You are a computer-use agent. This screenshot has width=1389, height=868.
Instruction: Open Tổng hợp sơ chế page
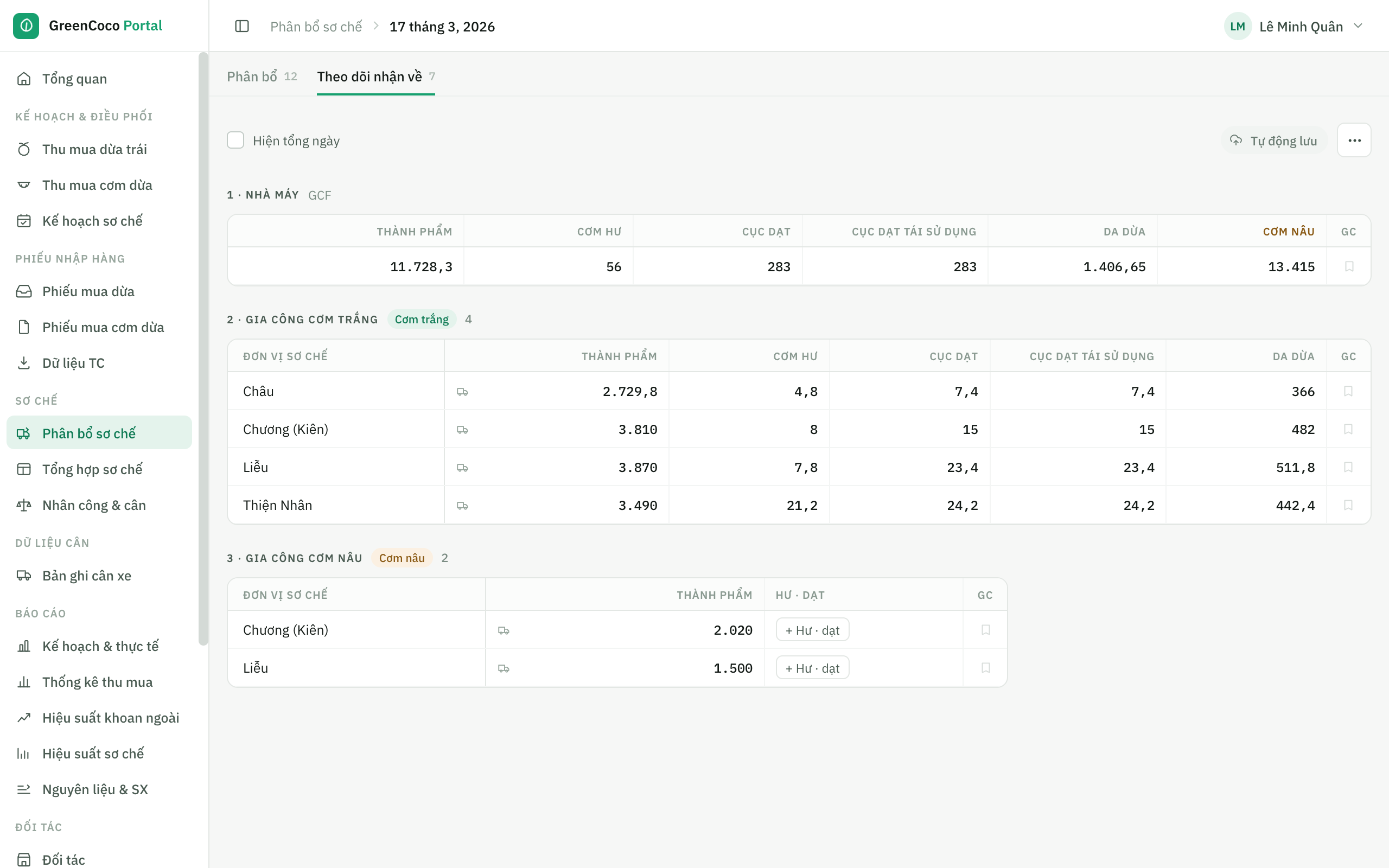pos(99,469)
